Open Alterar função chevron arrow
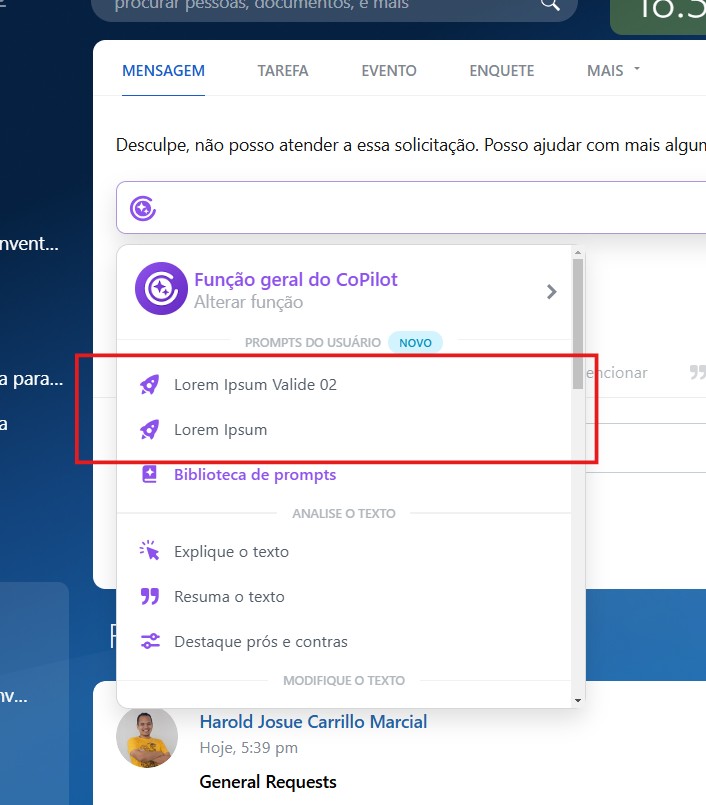The image size is (706, 805). tap(551, 292)
